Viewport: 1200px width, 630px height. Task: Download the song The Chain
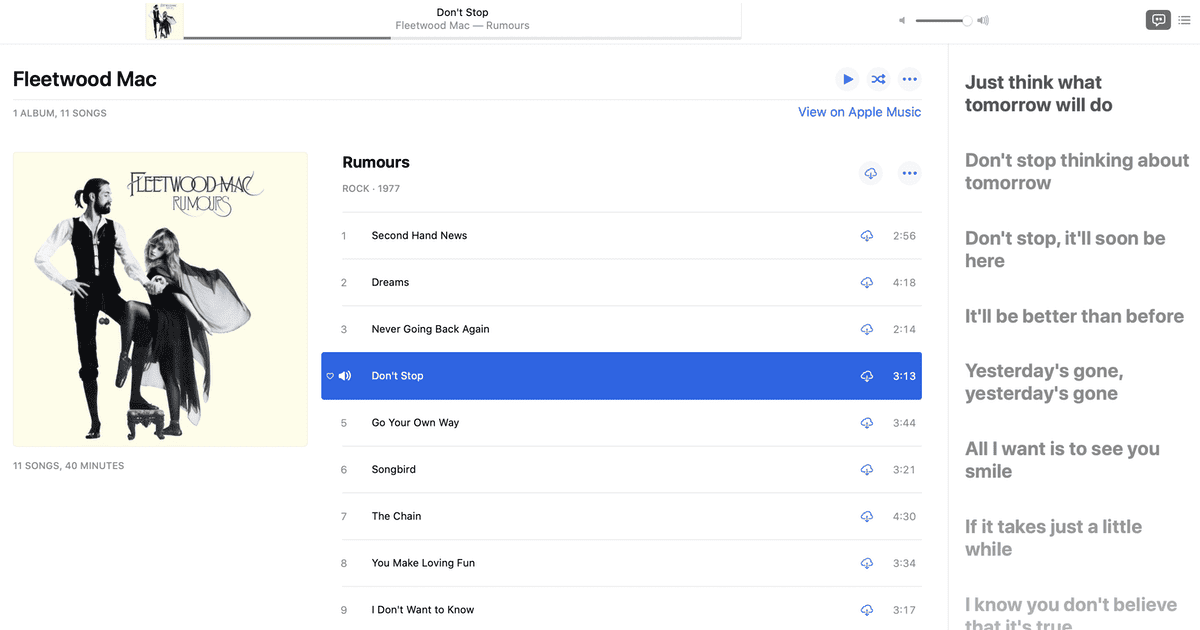(867, 516)
